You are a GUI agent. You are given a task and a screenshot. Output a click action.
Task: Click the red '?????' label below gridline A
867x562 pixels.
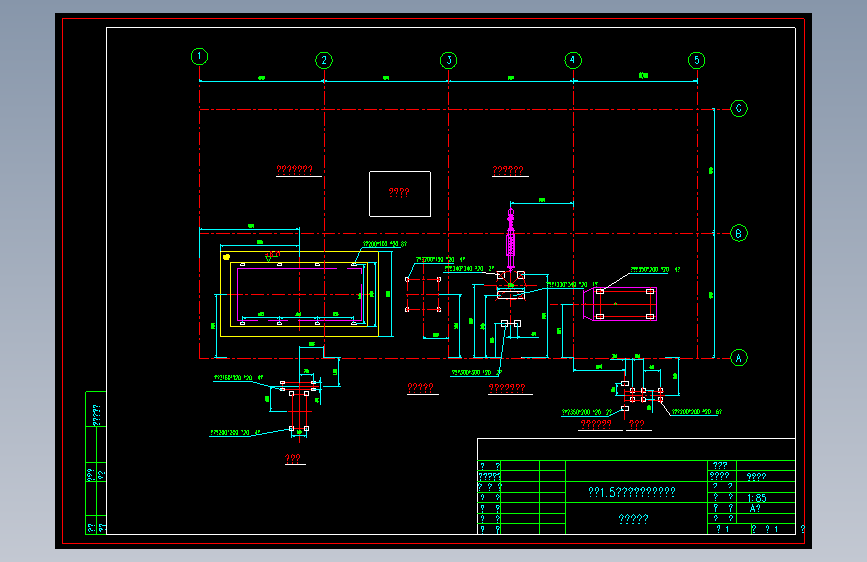(420, 388)
